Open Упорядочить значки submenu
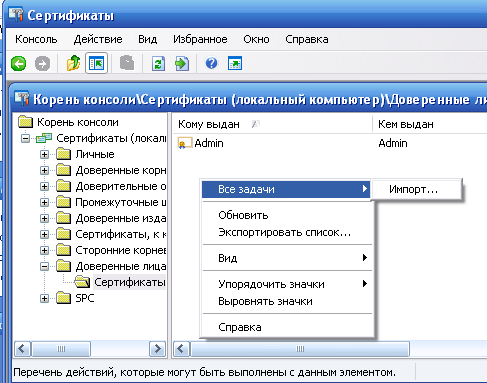 click(x=287, y=284)
